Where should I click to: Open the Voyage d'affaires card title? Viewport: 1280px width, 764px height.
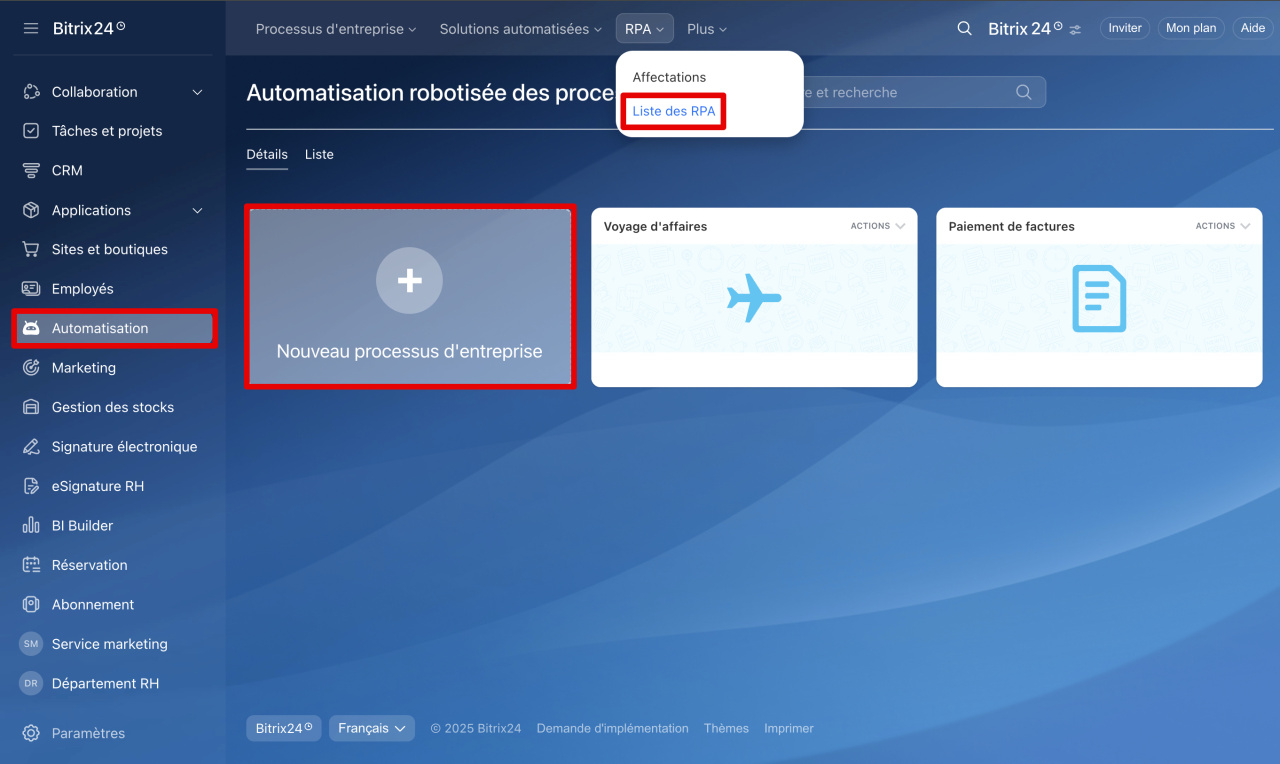pos(655,226)
